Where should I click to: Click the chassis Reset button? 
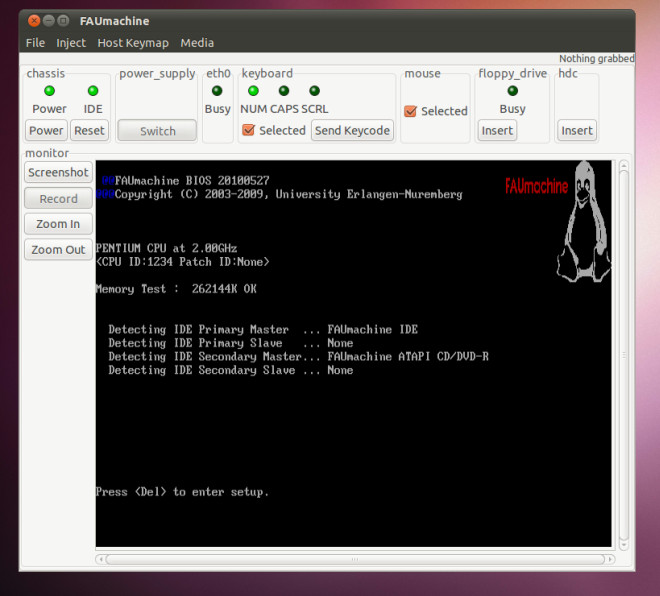(89, 130)
